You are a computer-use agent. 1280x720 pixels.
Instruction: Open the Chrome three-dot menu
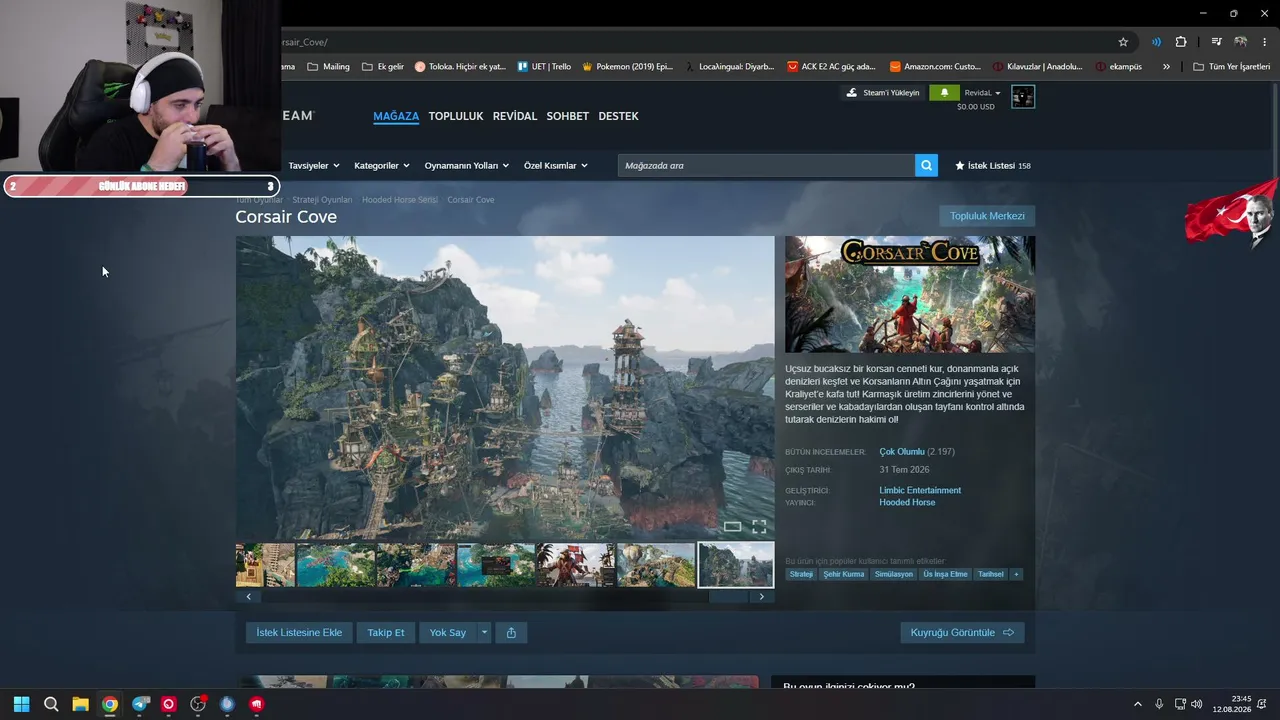click(1265, 42)
